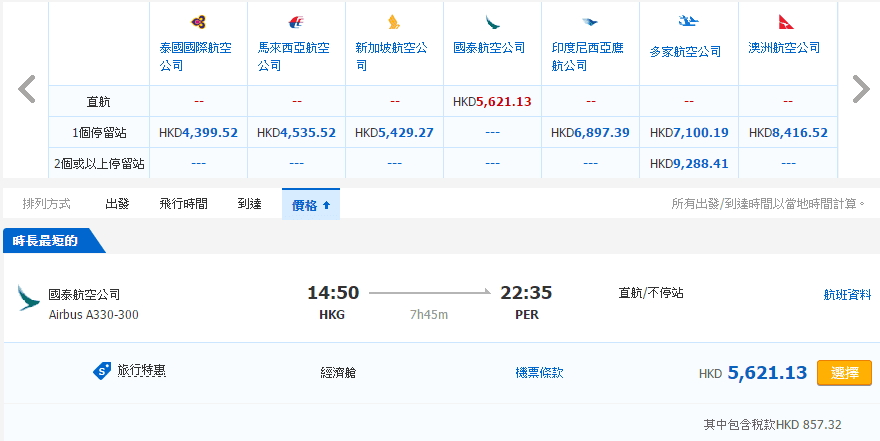Open the 機票條款 fare rules link
The image size is (880, 441).
[539, 372]
